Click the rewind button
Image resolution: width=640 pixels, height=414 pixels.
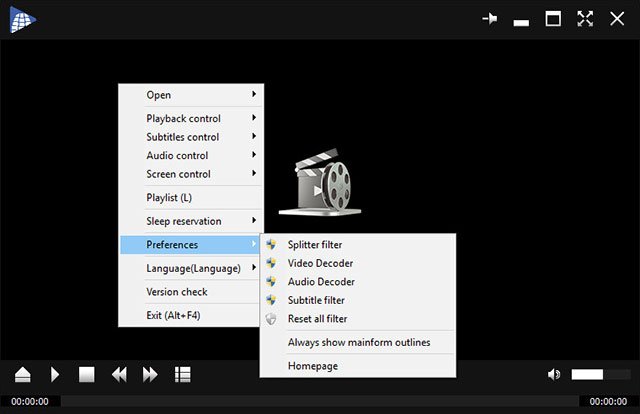tap(119, 374)
